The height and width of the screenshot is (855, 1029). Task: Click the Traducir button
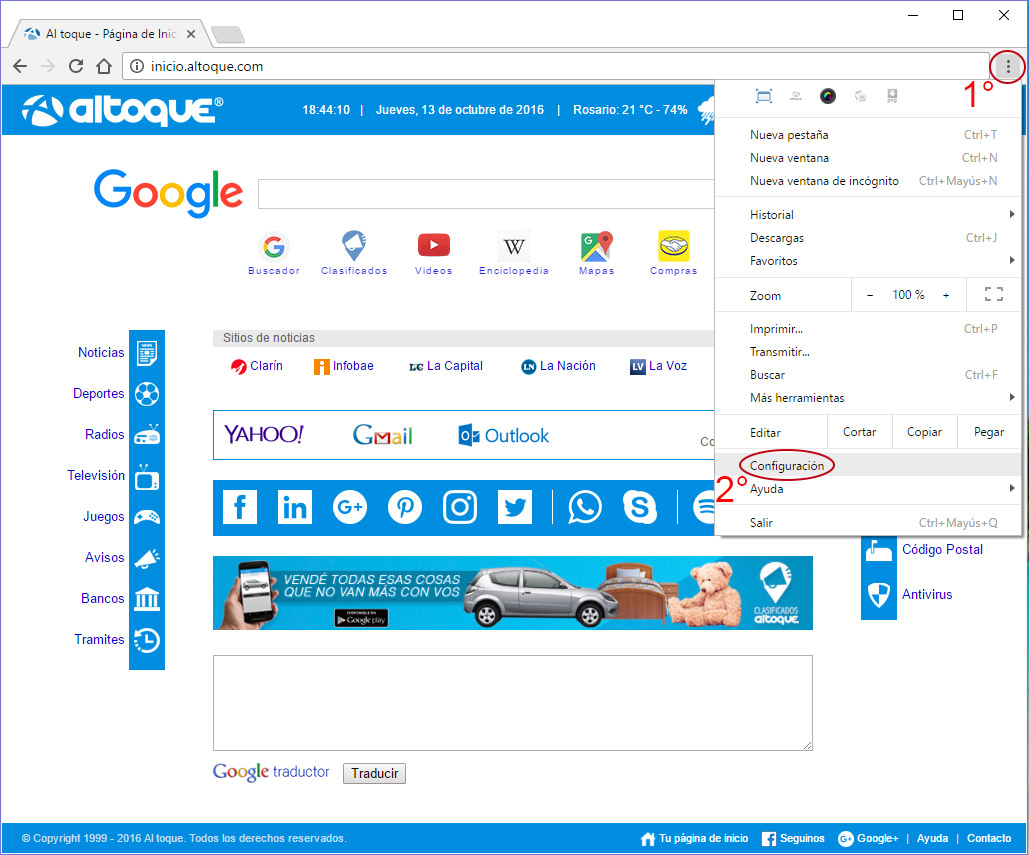click(374, 773)
